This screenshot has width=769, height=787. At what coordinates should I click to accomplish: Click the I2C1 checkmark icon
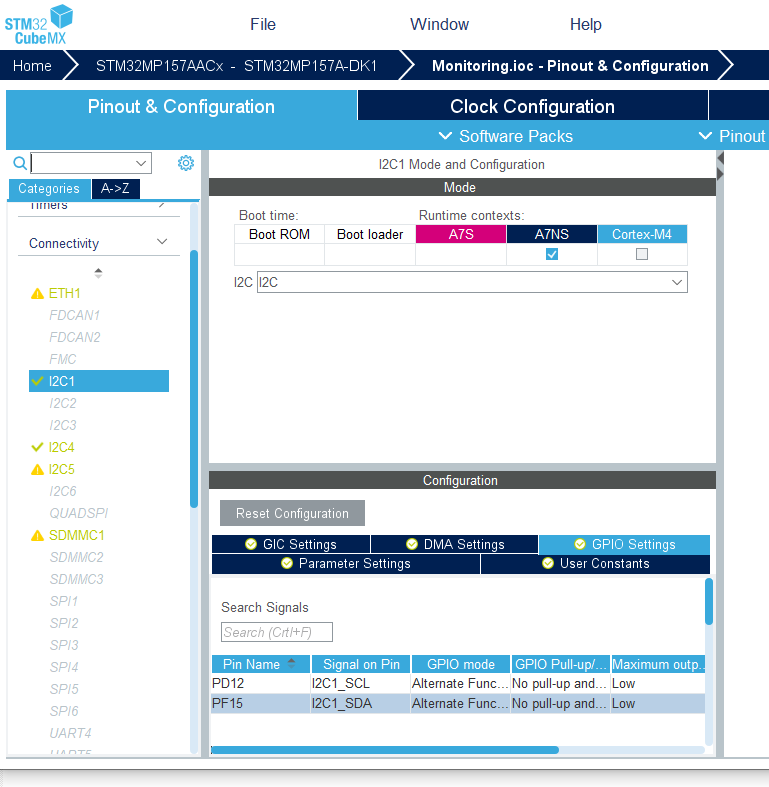click(37, 381)
